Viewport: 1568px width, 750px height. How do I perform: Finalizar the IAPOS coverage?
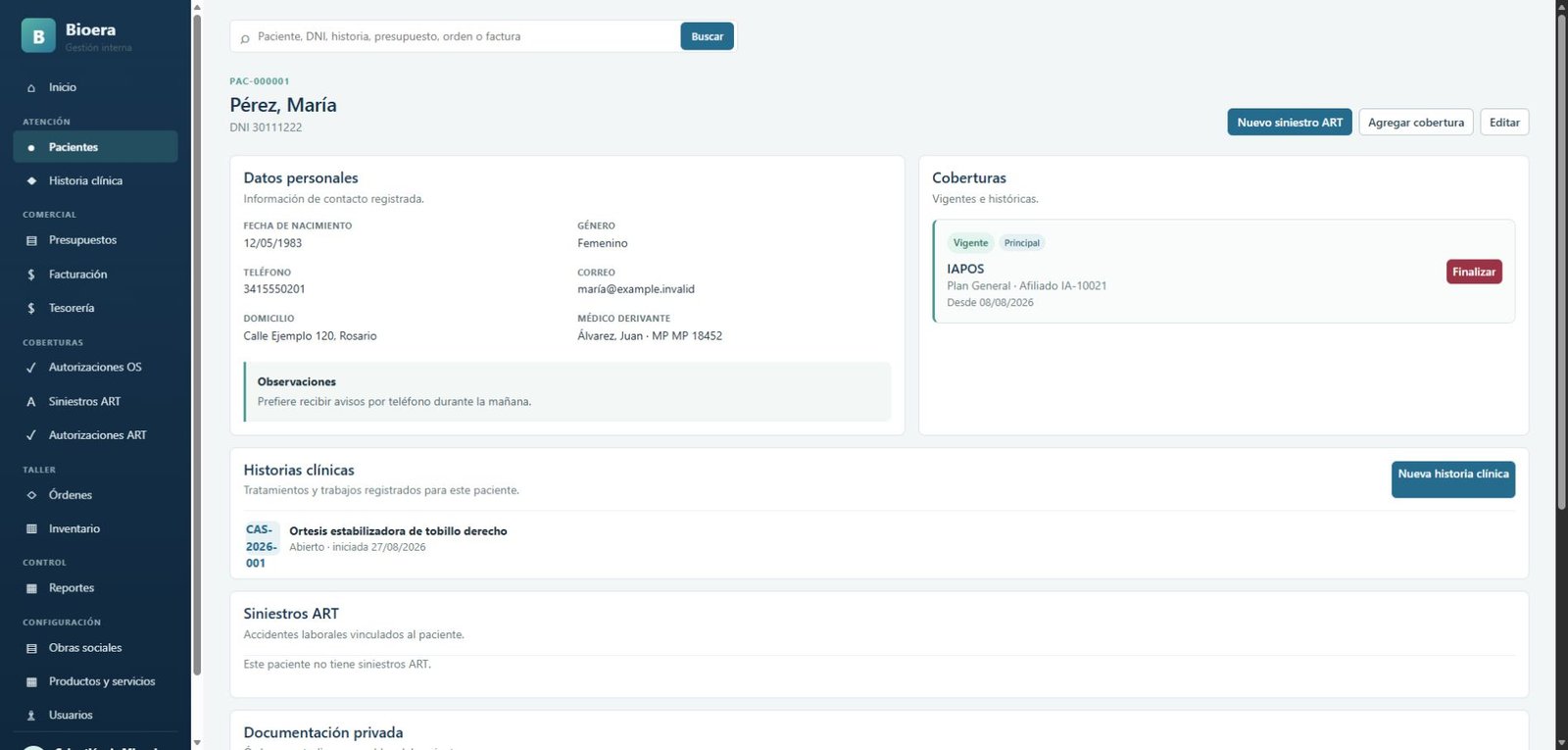[x=1474, y=272]
